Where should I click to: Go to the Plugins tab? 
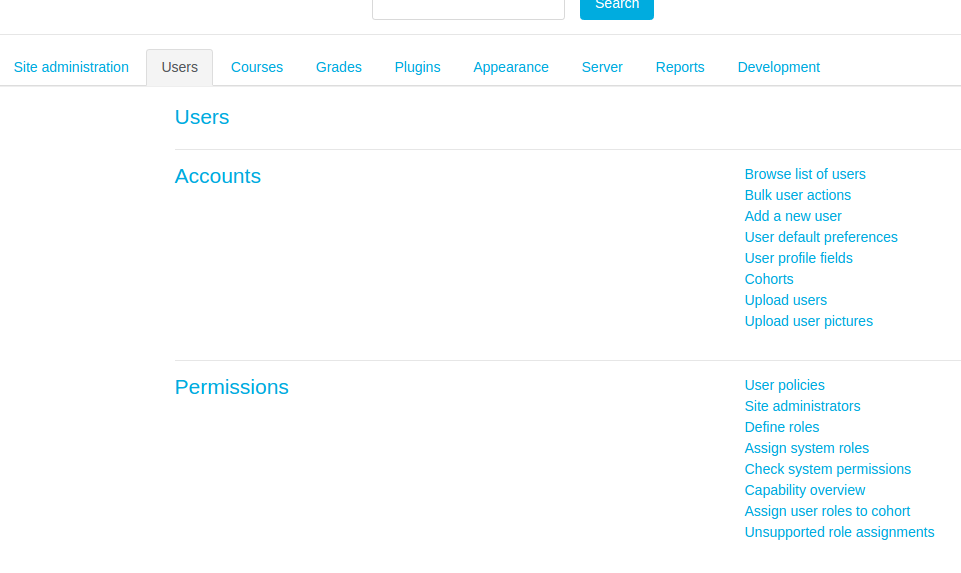(x=417, y=67)
